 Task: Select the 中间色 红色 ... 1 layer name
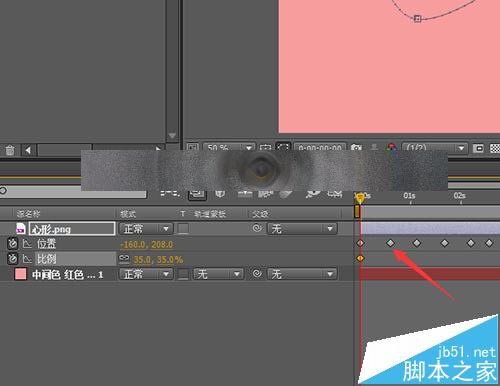tap(67, 274)
